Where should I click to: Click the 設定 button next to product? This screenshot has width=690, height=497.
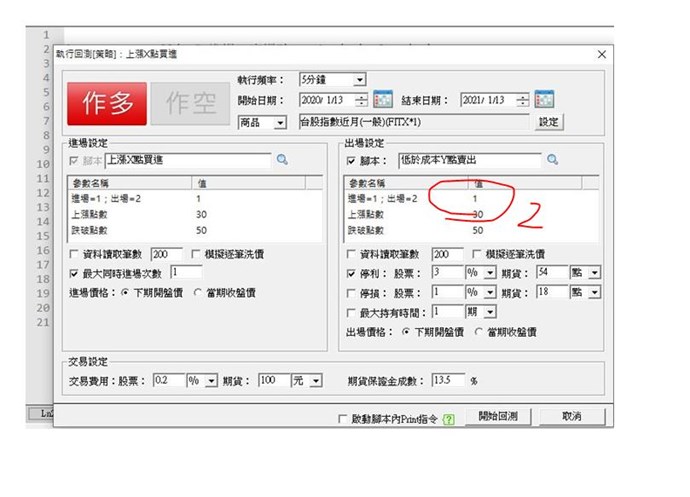click(x=550, y=122)
